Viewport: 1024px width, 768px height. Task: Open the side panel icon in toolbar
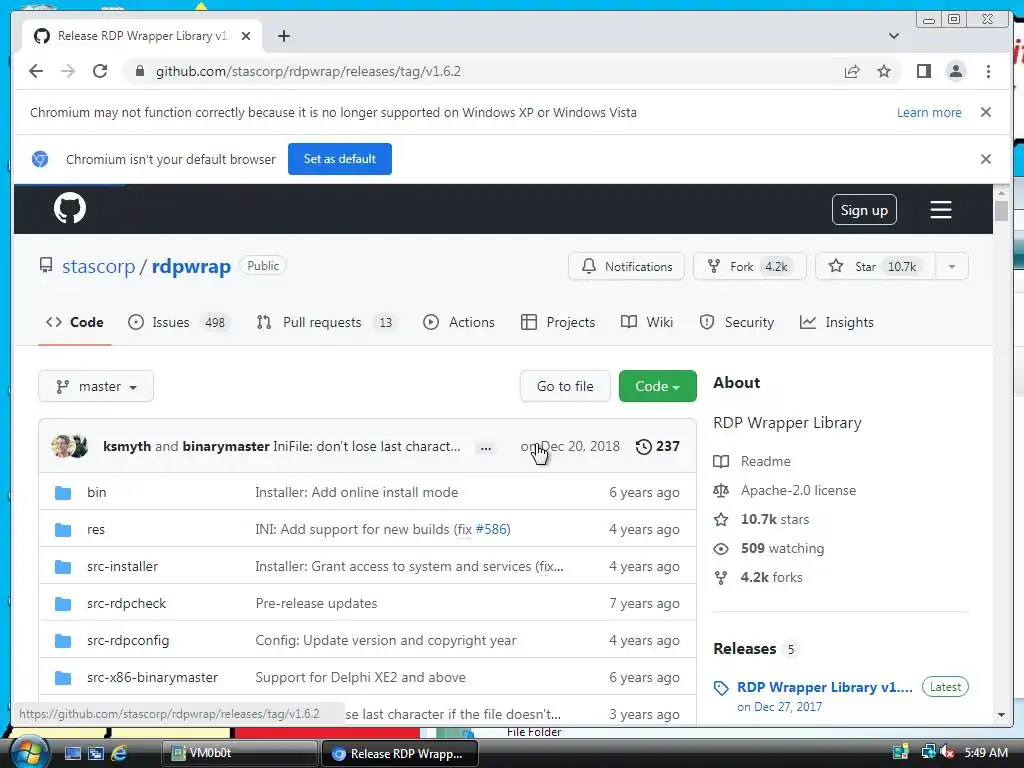pyautogui.click(x=923, y=71)
